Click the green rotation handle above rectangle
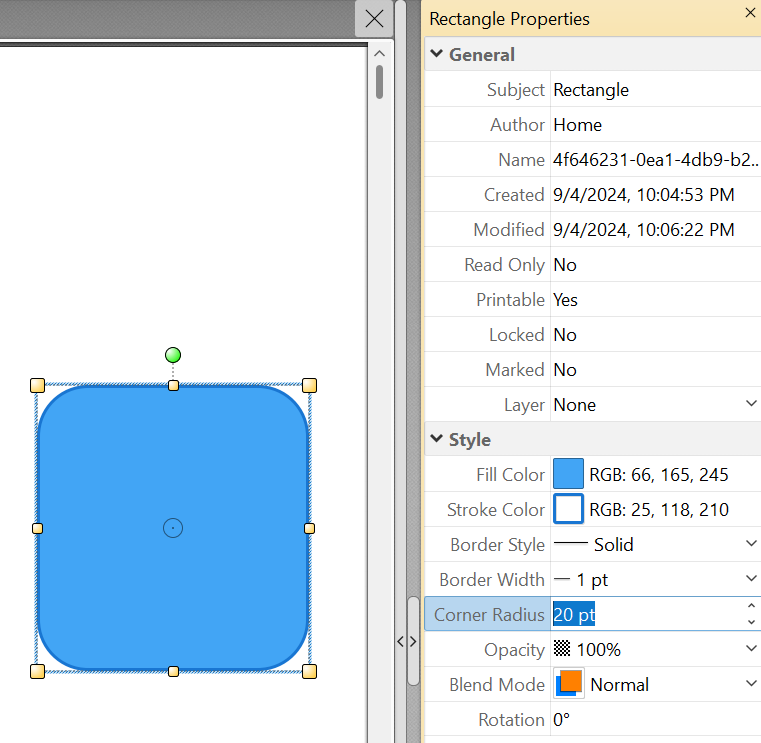 (x=173, y=355)
